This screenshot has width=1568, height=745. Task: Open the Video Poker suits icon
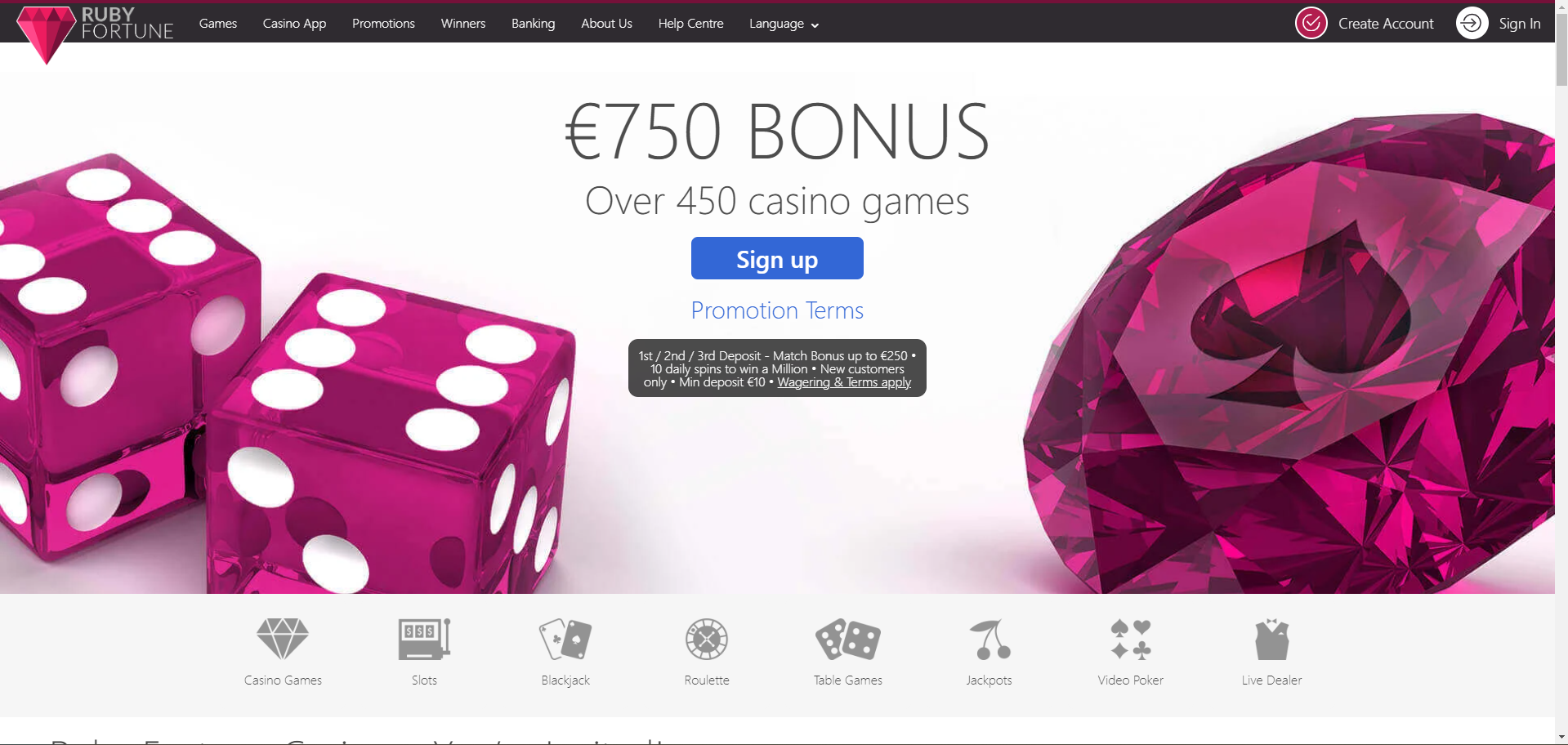pyautogui.click(x=1131, y=639)
